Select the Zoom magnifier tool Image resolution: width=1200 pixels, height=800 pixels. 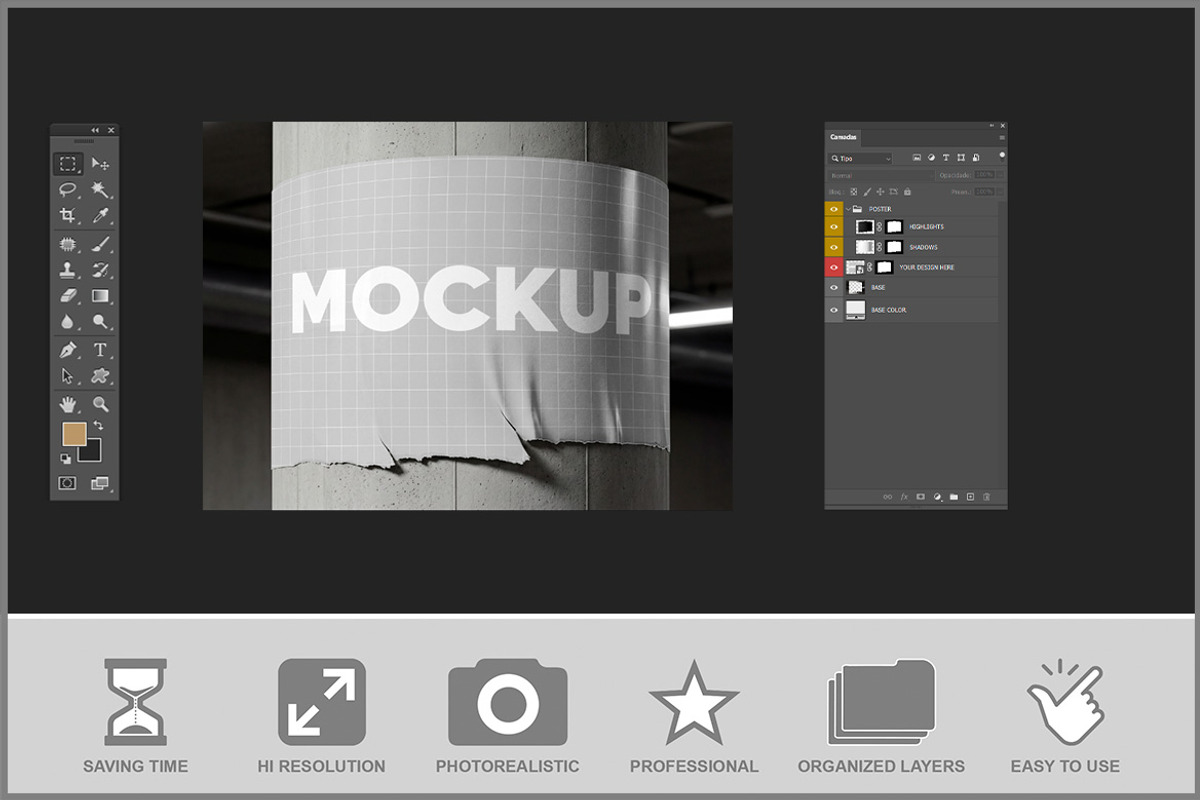coord(100,405)
